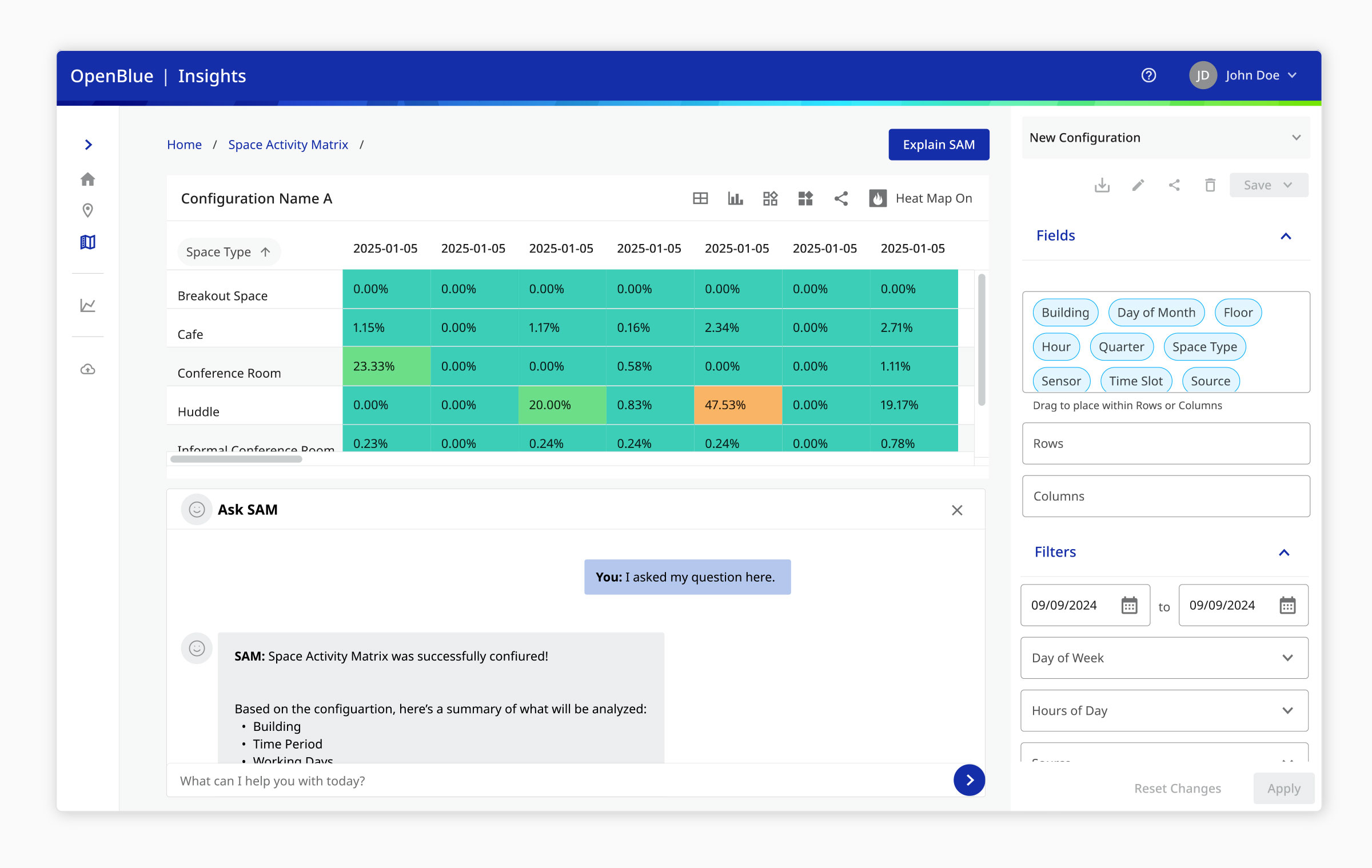Select the Time Slot field chip
Image resolution: width=1372 pixels, height=868 pixels.
(x=1136, y=381)
